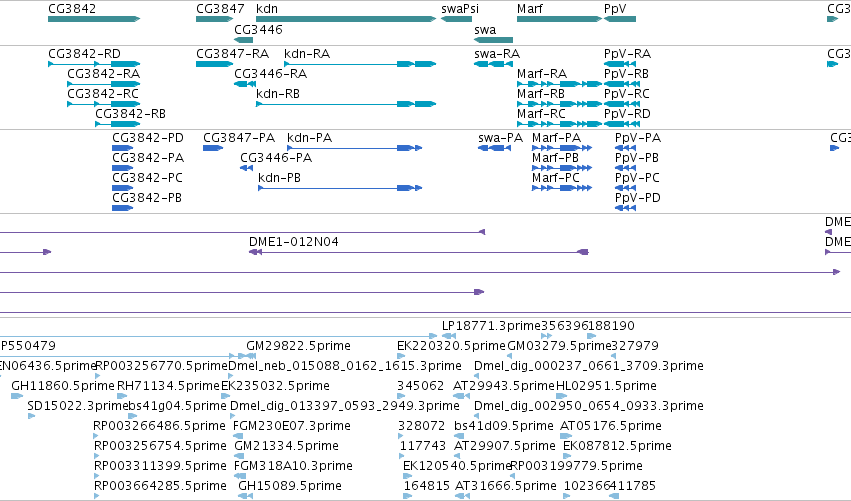The height and width of the screenshot is (501, 851).
Task: Select the PpV-PB protein label
Action: [x=637, y=157]
